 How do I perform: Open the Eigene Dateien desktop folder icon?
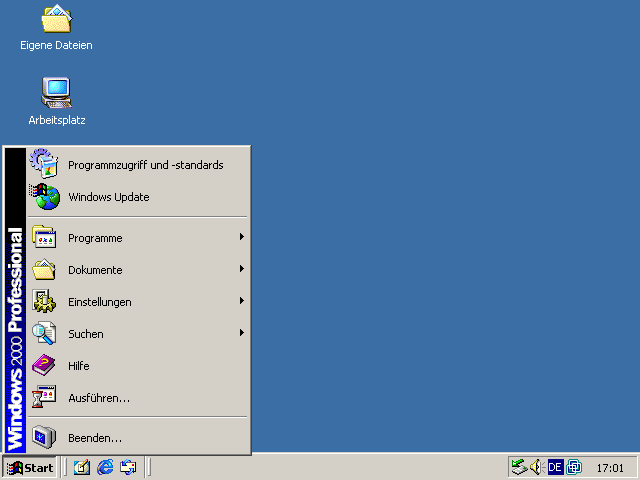point(56,19)
